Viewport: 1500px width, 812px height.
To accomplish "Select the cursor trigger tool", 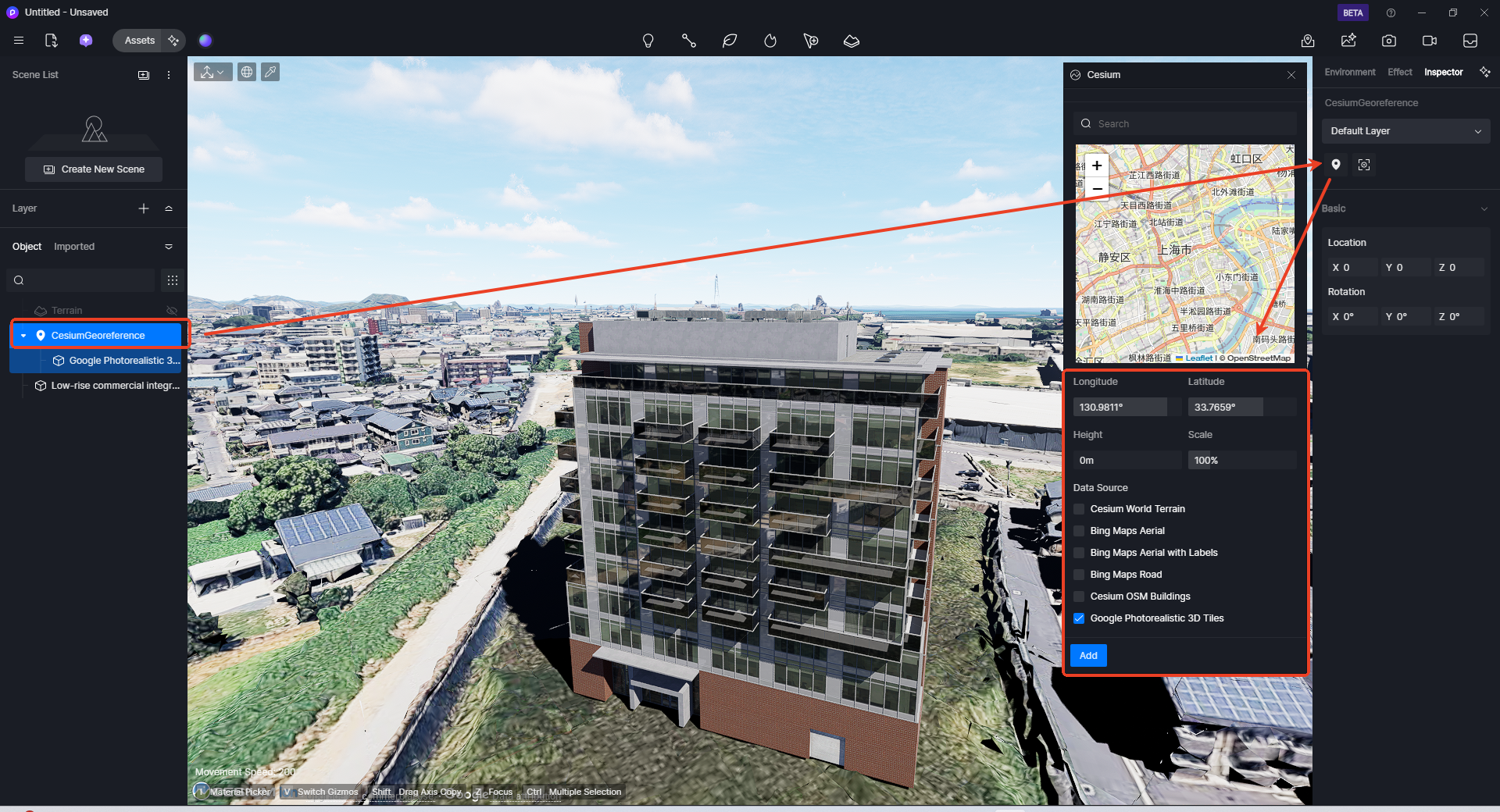I will point(811,41).
